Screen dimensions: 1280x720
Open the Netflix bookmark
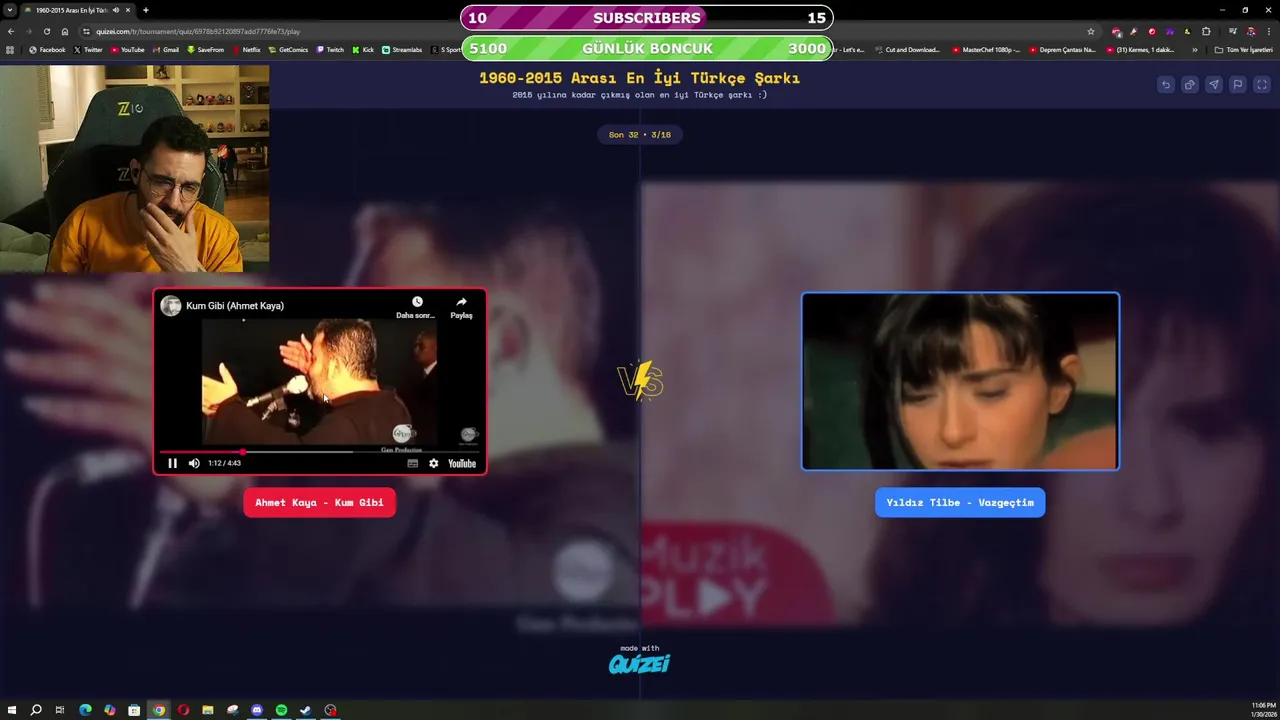pyautogui.click(x=247, y=49)
